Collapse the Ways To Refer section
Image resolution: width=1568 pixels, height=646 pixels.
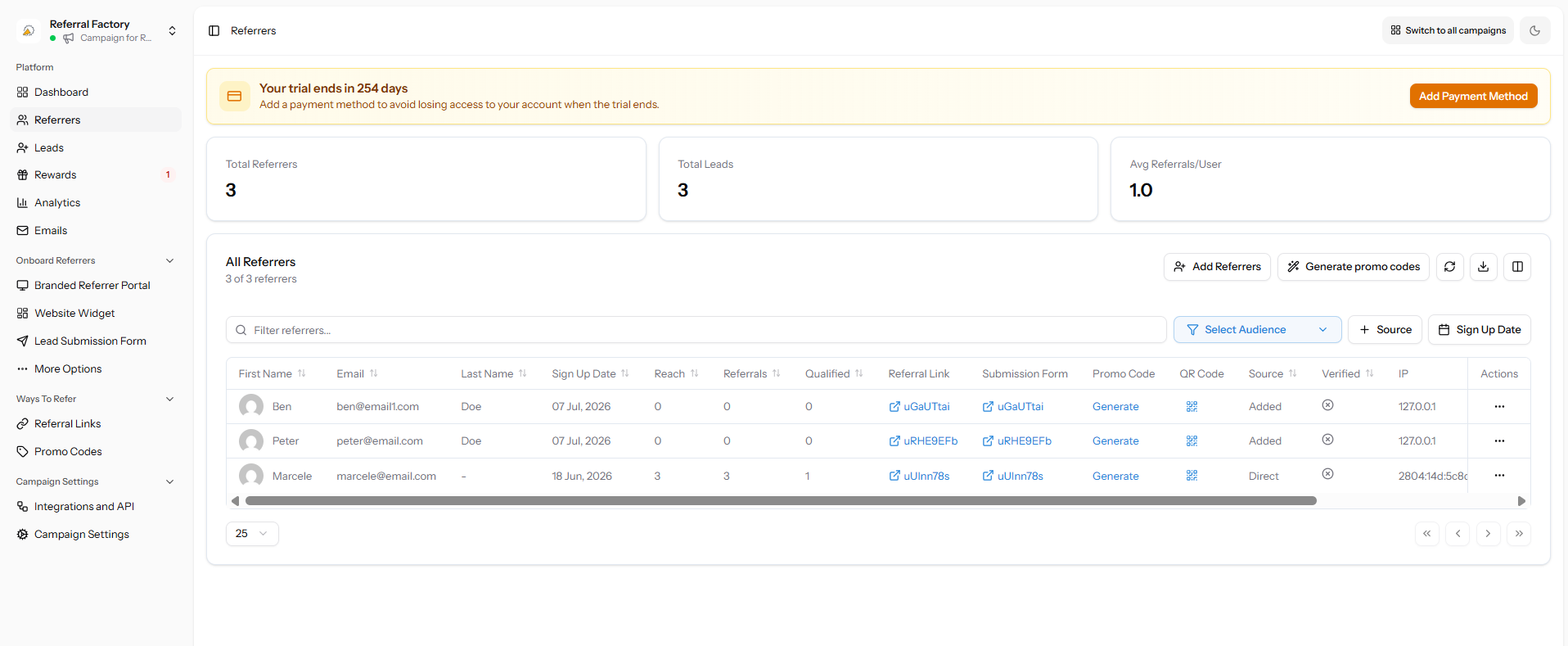pos(96,399)
